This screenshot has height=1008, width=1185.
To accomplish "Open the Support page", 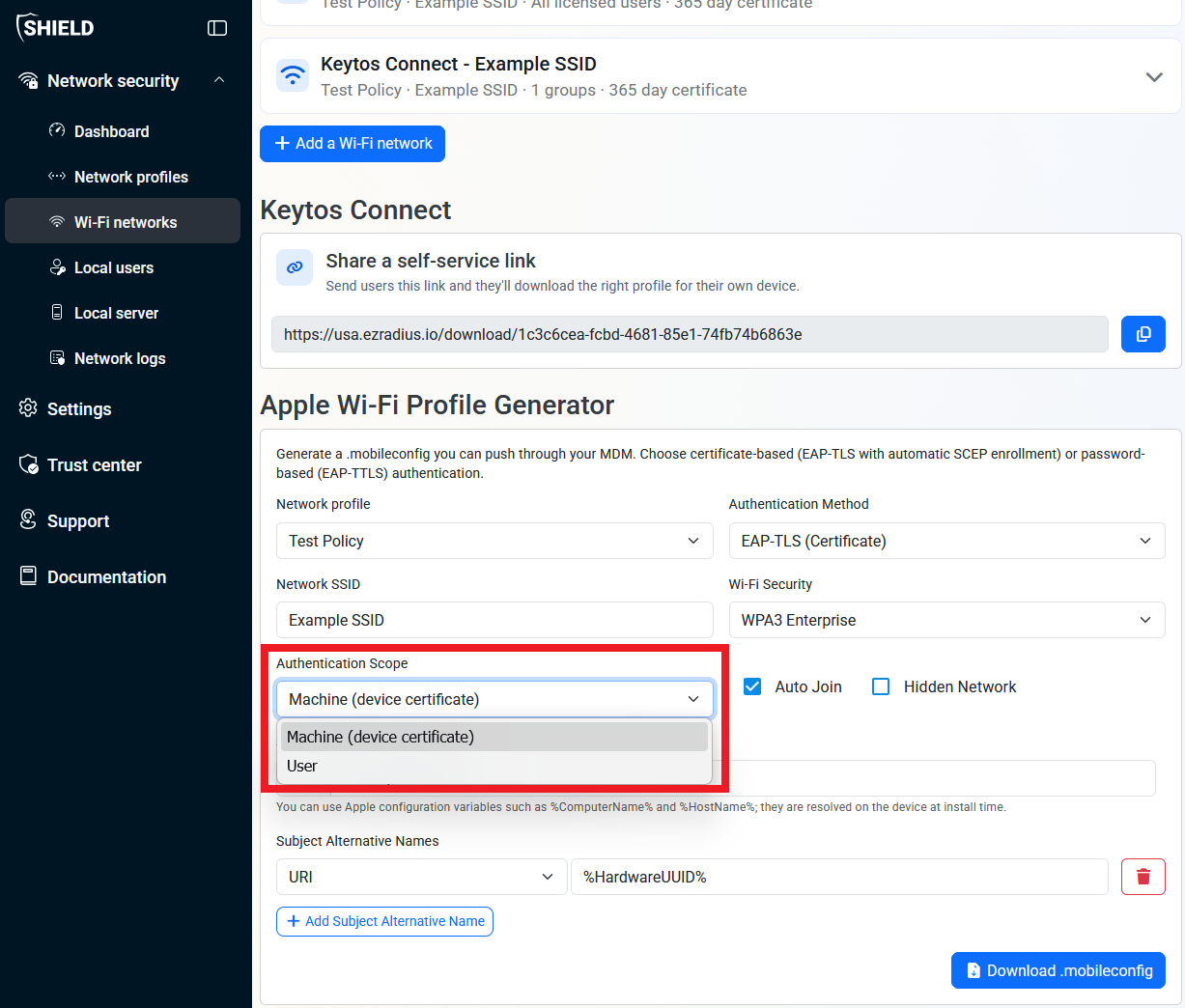I will (78, 521).
